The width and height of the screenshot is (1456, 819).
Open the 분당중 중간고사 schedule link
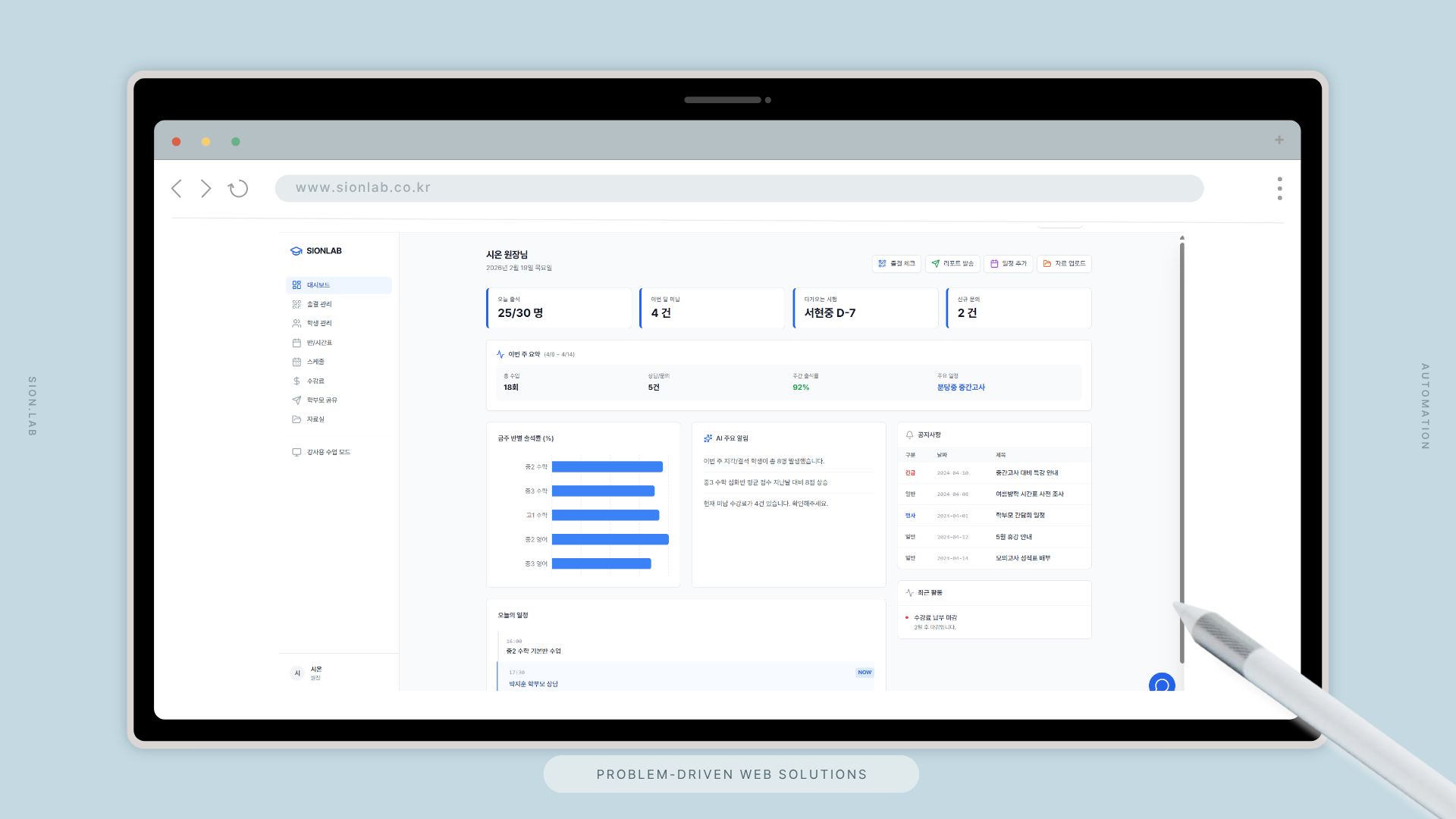coord(961,388)
